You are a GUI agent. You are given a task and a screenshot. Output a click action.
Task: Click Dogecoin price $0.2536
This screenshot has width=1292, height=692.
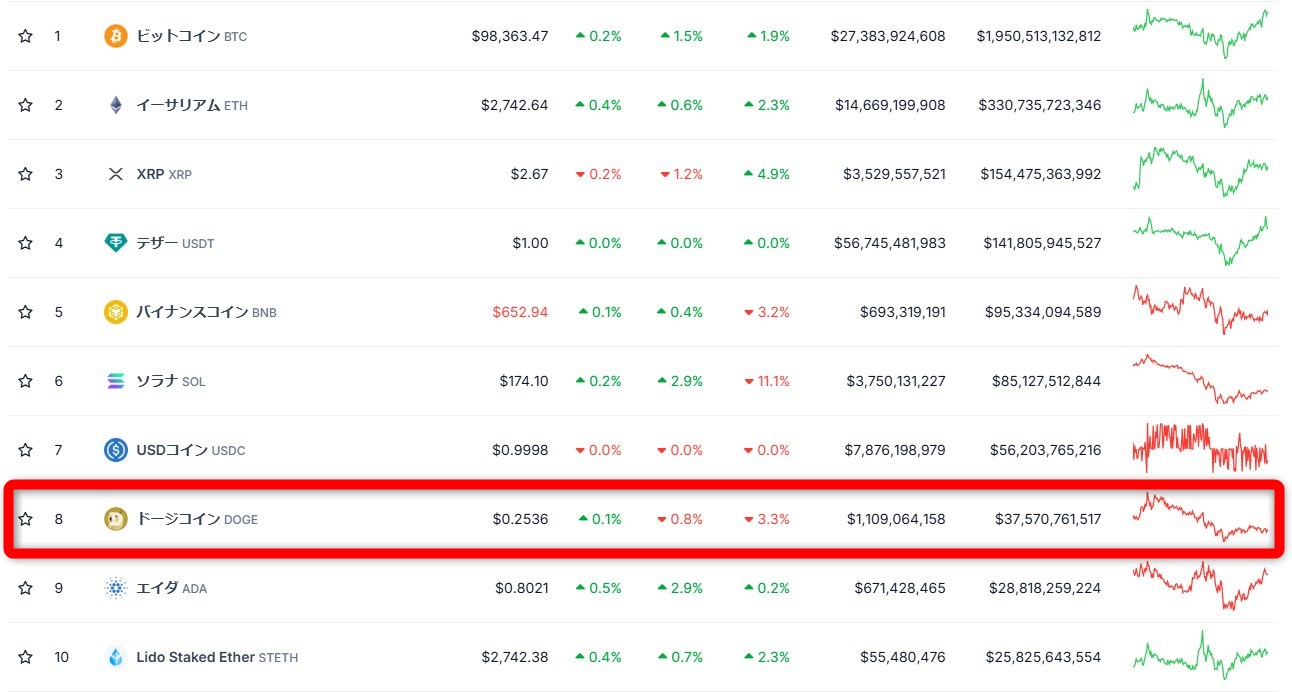pyautogui.click(x=520, y=519)
